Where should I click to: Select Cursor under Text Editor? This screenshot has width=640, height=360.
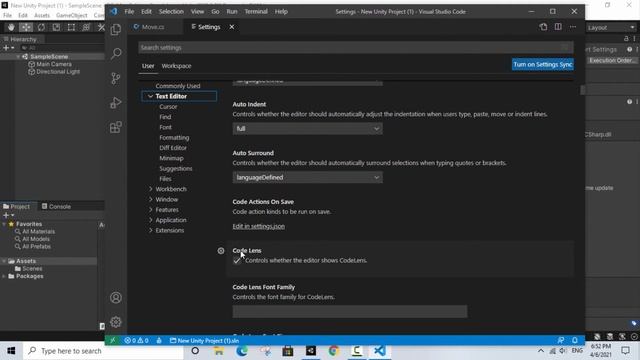168,107
